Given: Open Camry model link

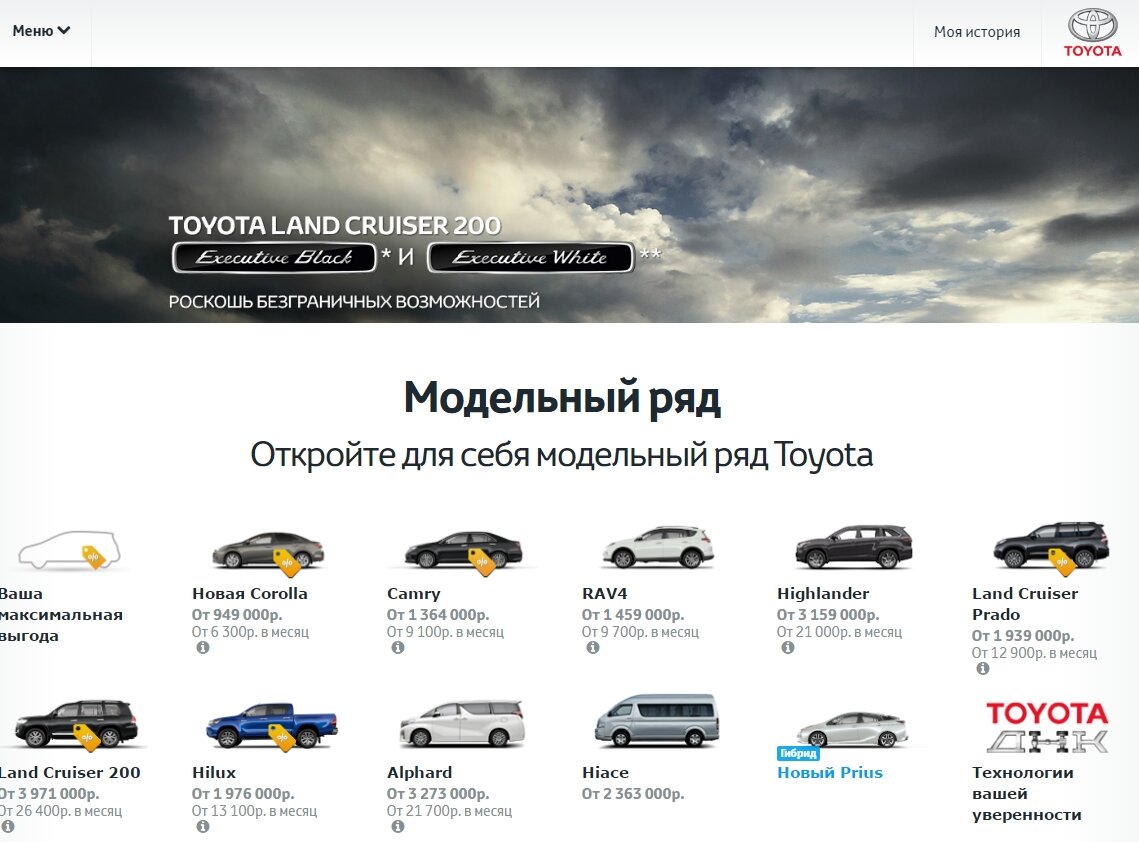Looking at the screenshot, I should [413, 594].
